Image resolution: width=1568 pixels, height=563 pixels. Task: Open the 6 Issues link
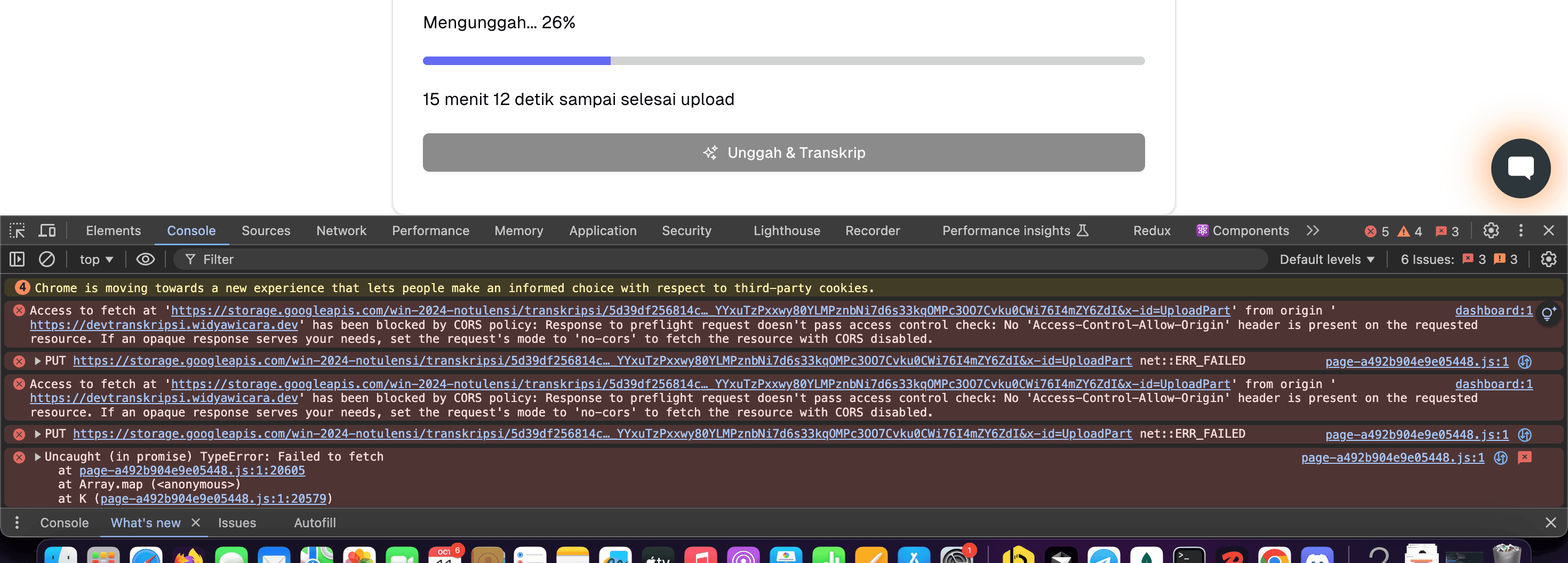[x=1459, y=259]
